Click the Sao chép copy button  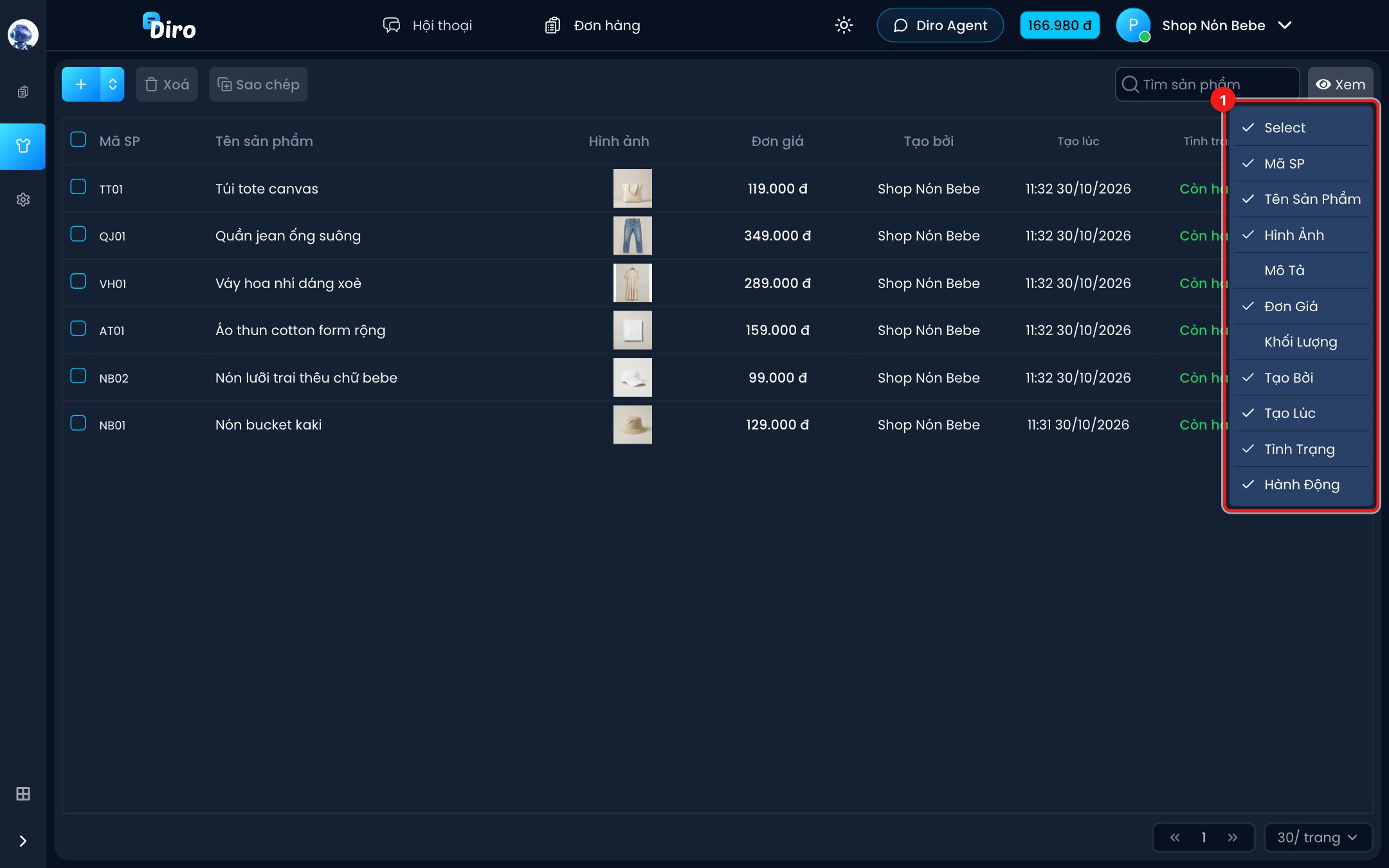click(259, 84)
